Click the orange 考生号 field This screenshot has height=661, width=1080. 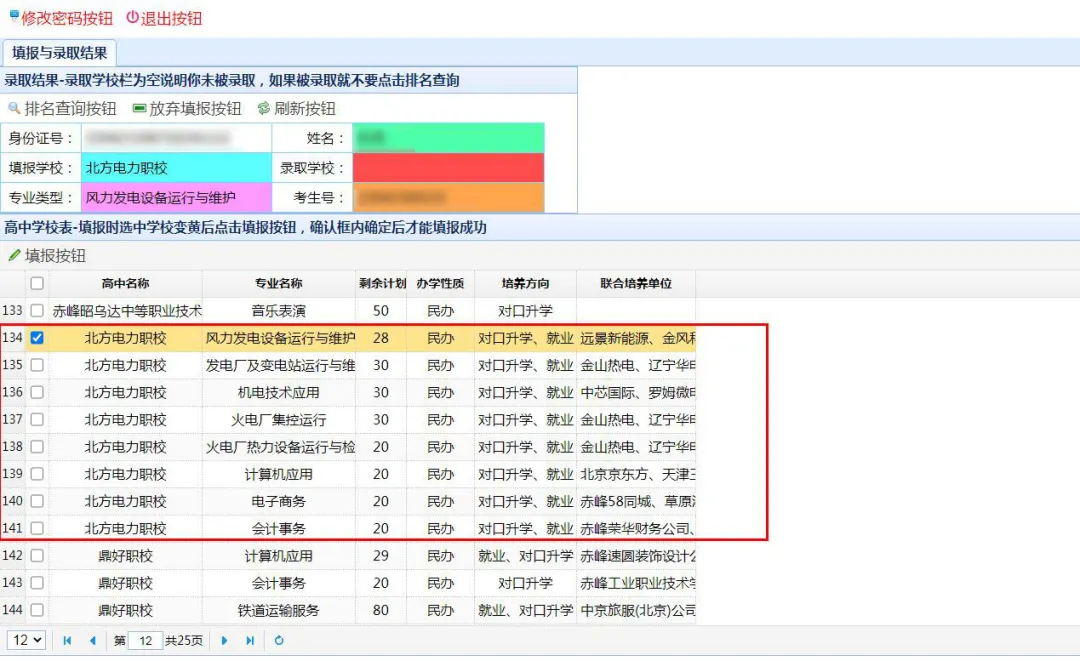[448, 198]
